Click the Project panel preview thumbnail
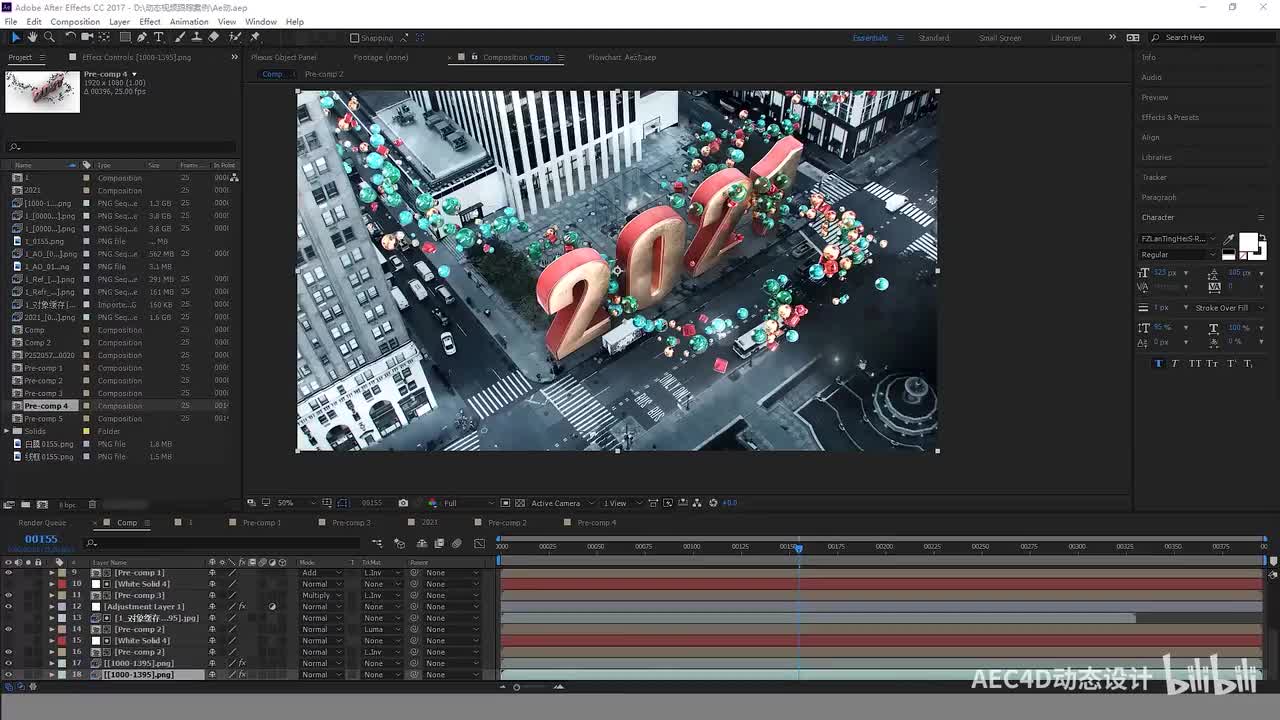The width and height of the screenshot is (1280, 720). [42, 91]
